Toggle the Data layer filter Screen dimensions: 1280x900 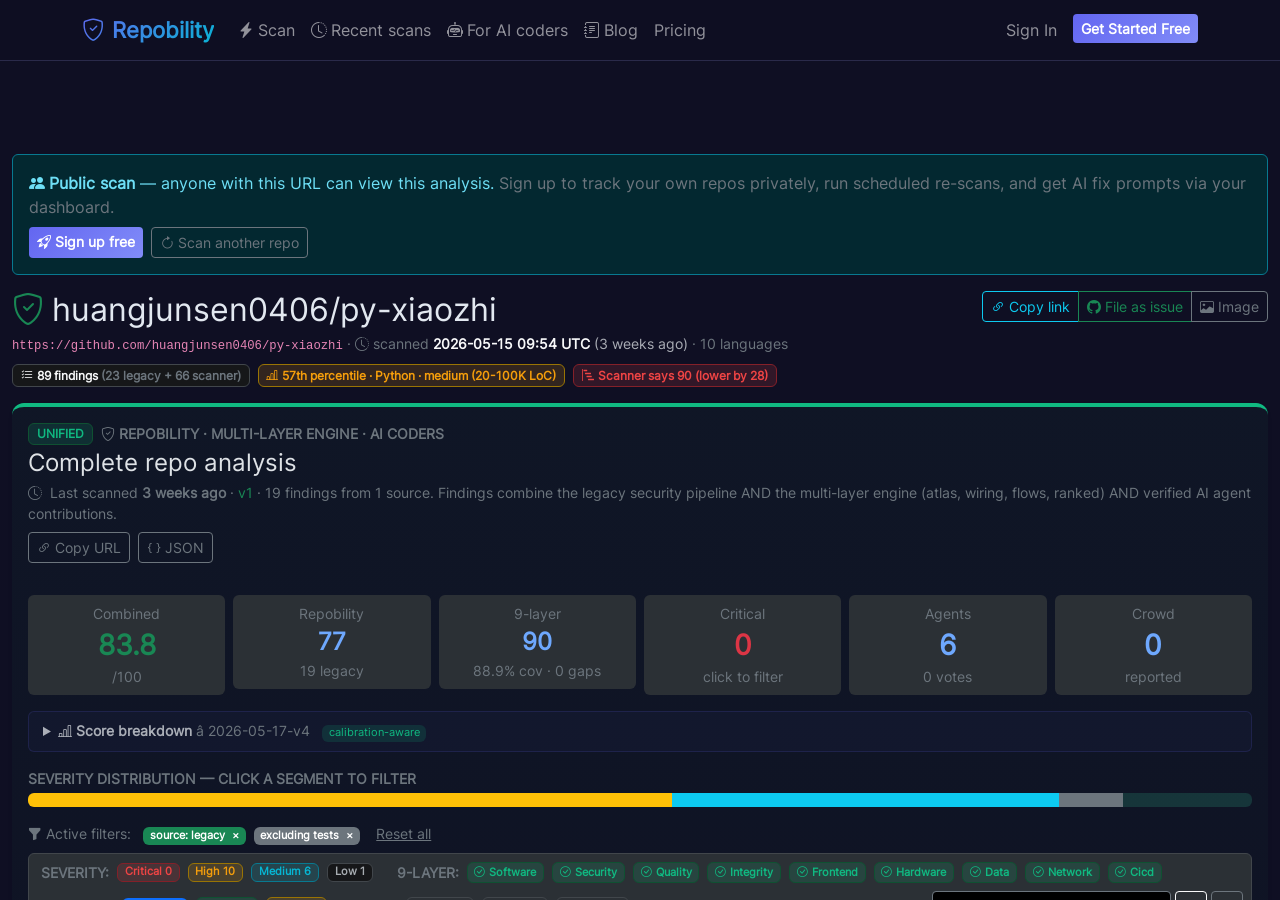point(989,872)
